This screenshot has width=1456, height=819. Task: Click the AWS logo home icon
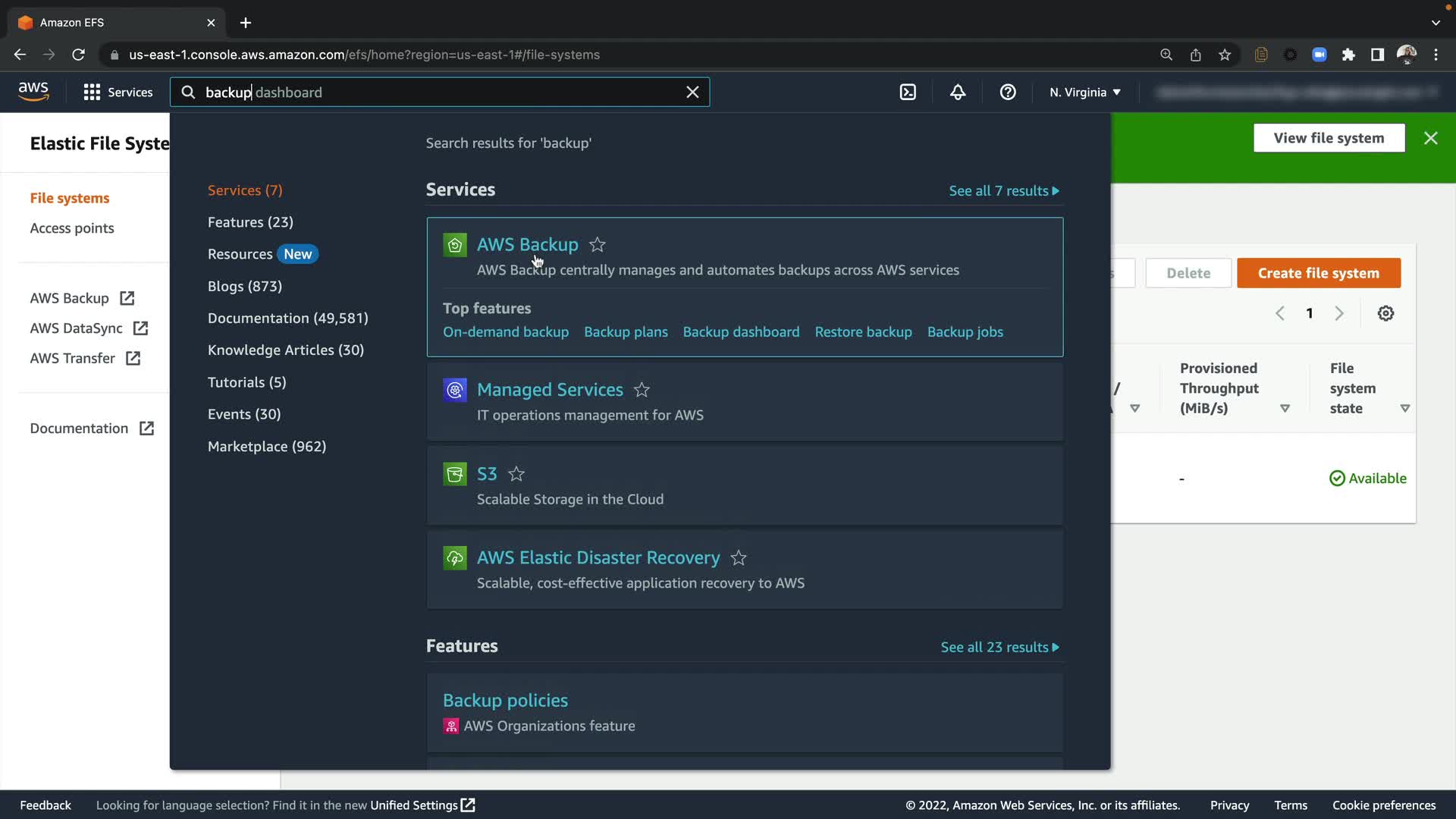coord(33,92)
